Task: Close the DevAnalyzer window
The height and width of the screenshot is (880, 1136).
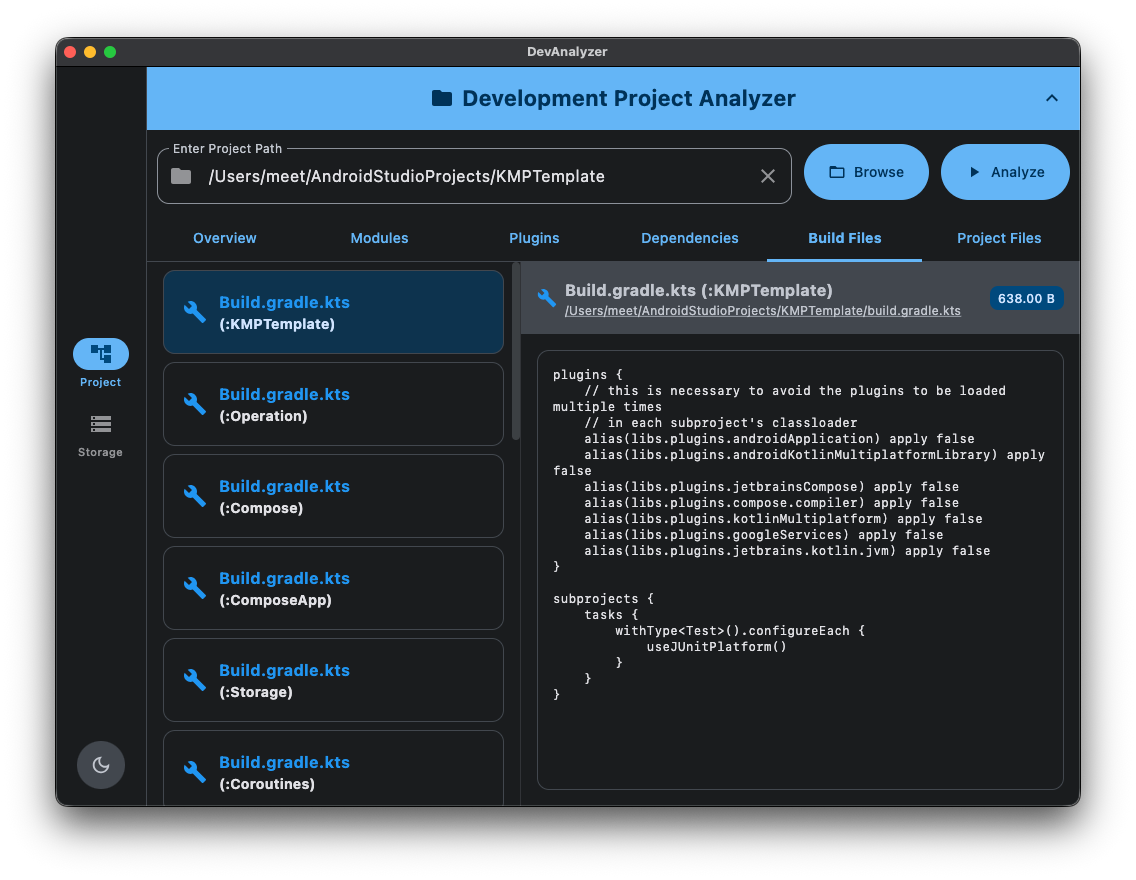Action: coord(70,51)
